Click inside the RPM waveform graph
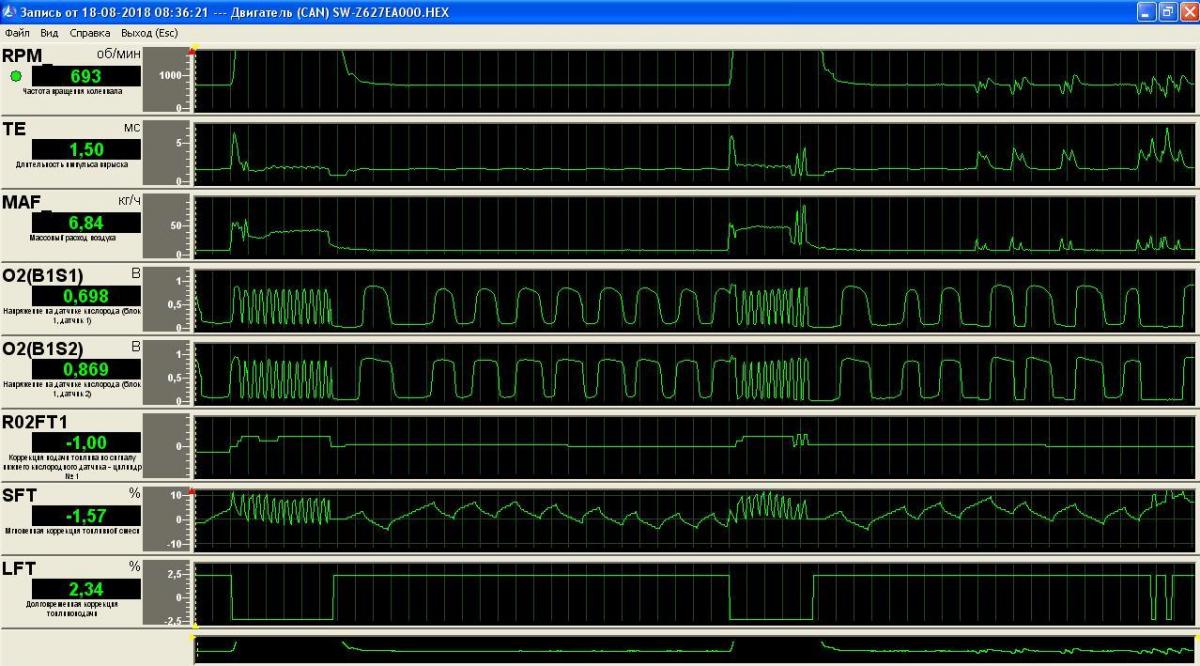 tap(693, 79)
